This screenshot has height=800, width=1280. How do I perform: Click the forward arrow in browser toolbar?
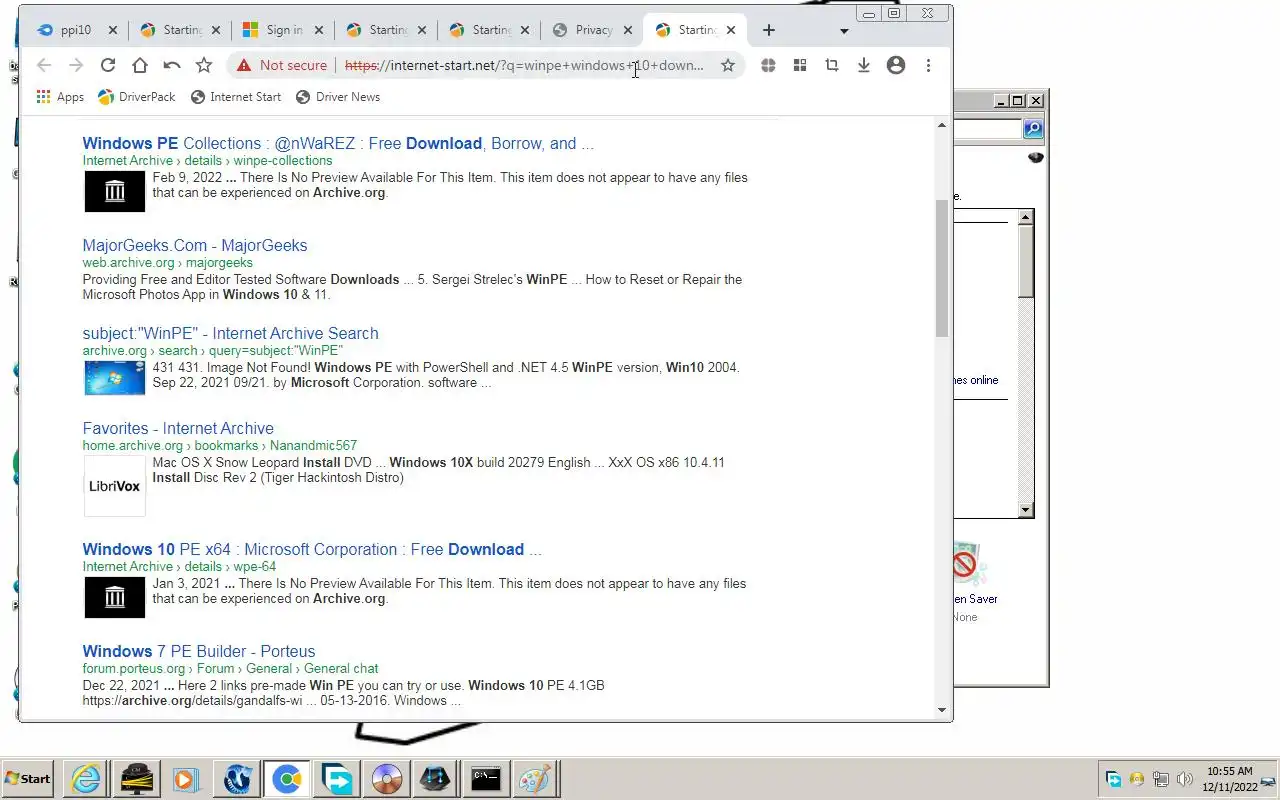click(76, 65)
